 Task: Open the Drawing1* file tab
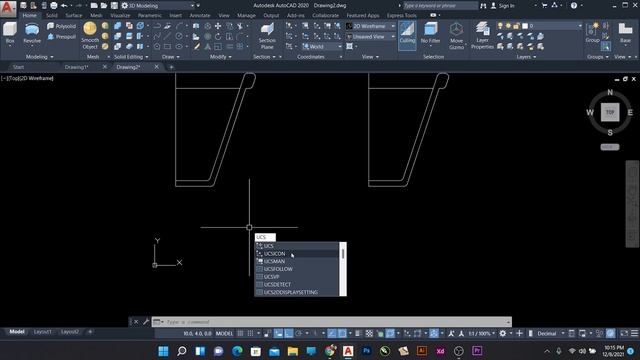pos(76,67)
